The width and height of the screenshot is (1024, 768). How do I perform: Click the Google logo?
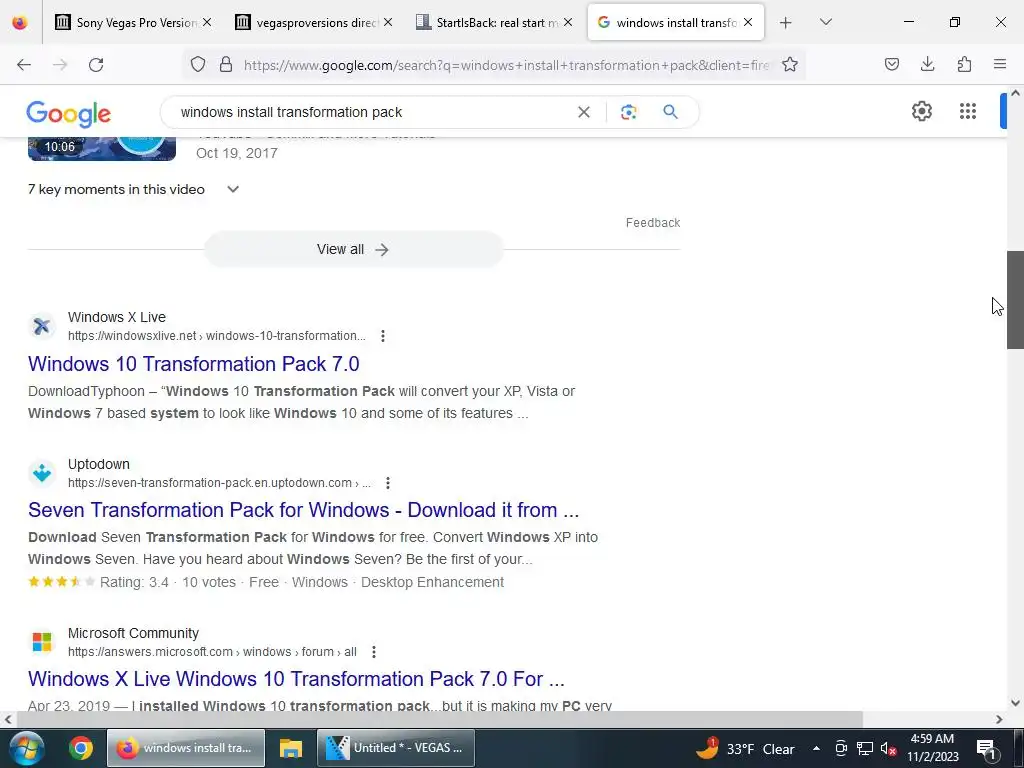pyautogui.click(x=69, y=114)
